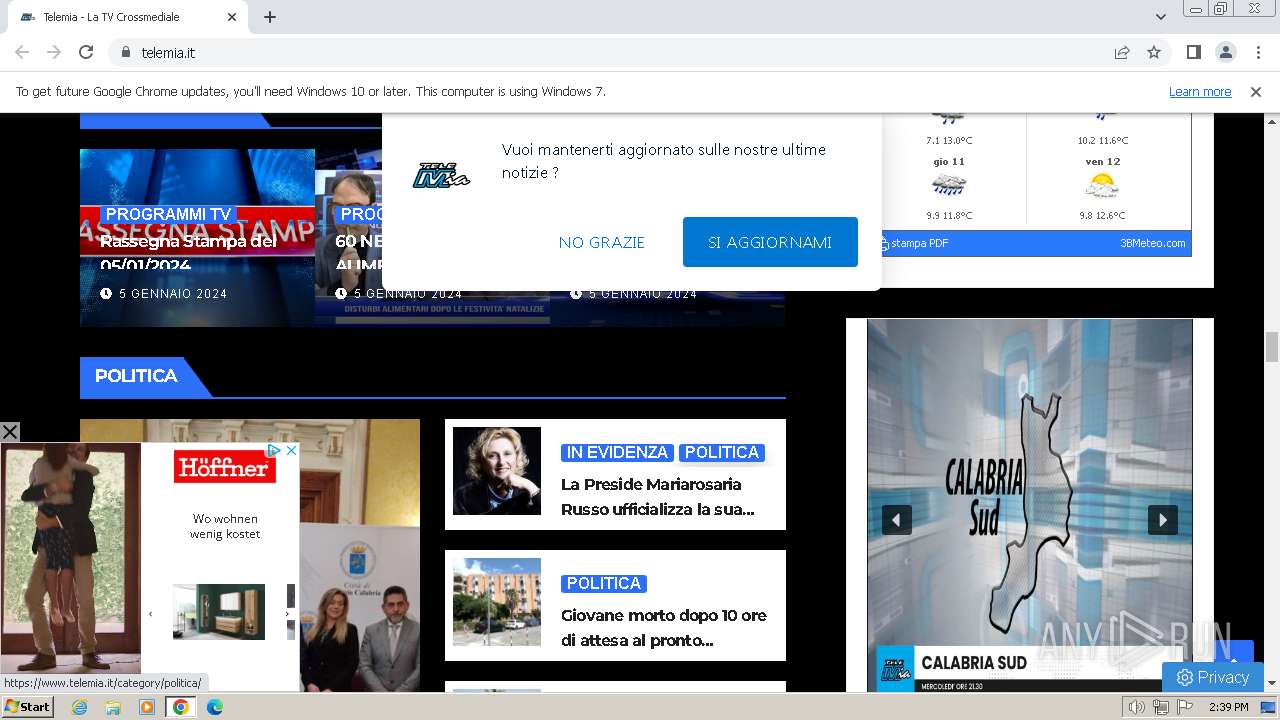
Task: Launch Internet Explorer from taskbar
Action: [80, 707]
